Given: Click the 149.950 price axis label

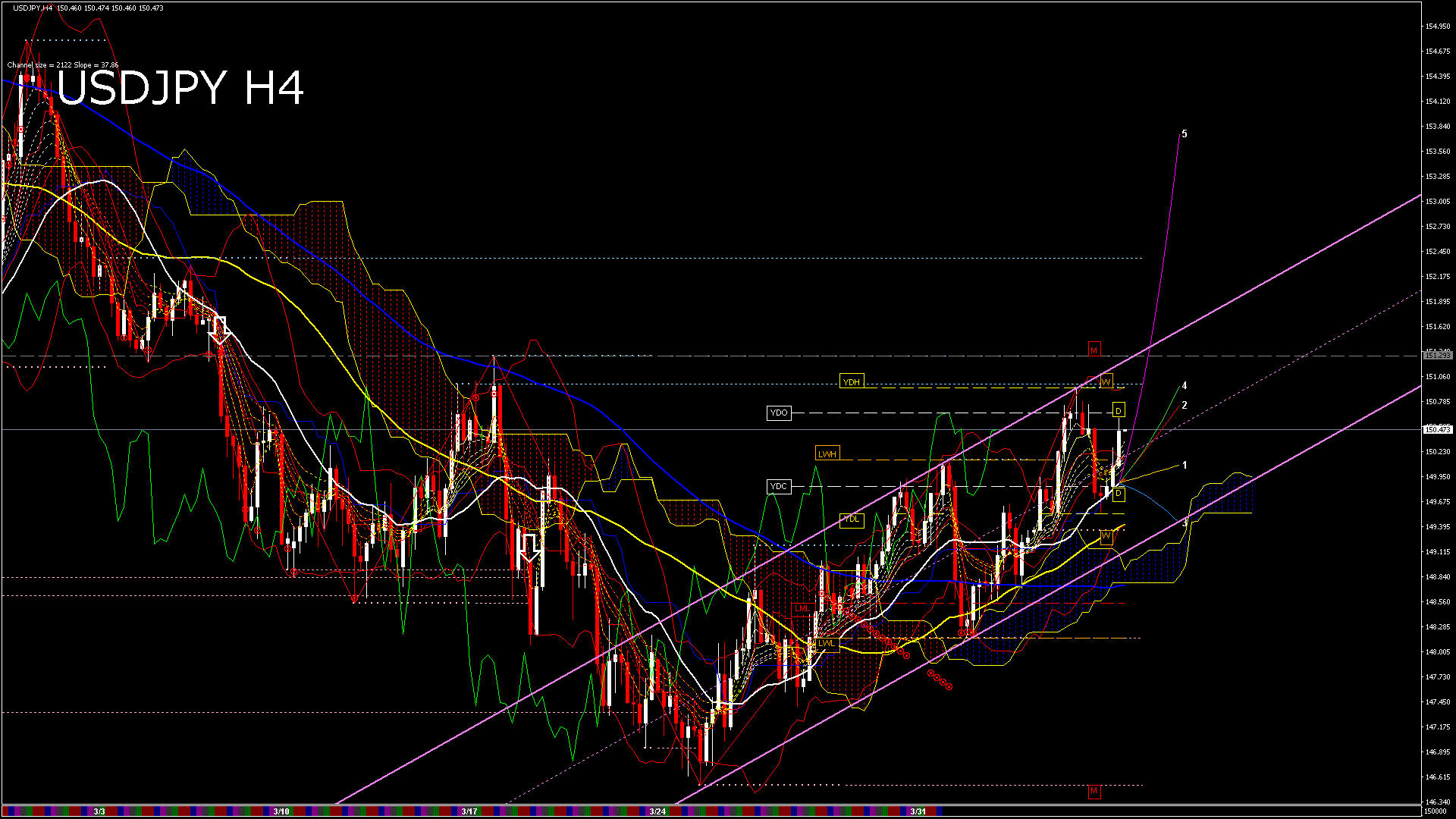Looking at the screenshot, I should tap(1438, 477).
